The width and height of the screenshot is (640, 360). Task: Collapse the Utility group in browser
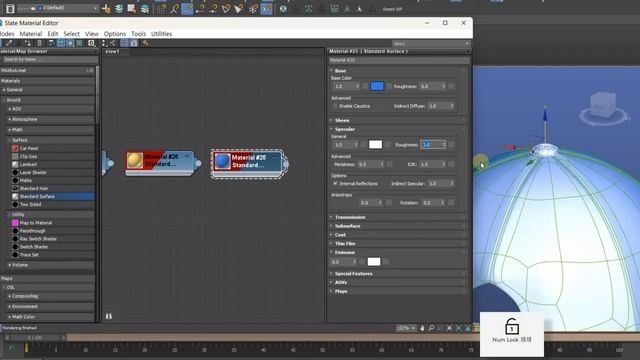(51, 215)
